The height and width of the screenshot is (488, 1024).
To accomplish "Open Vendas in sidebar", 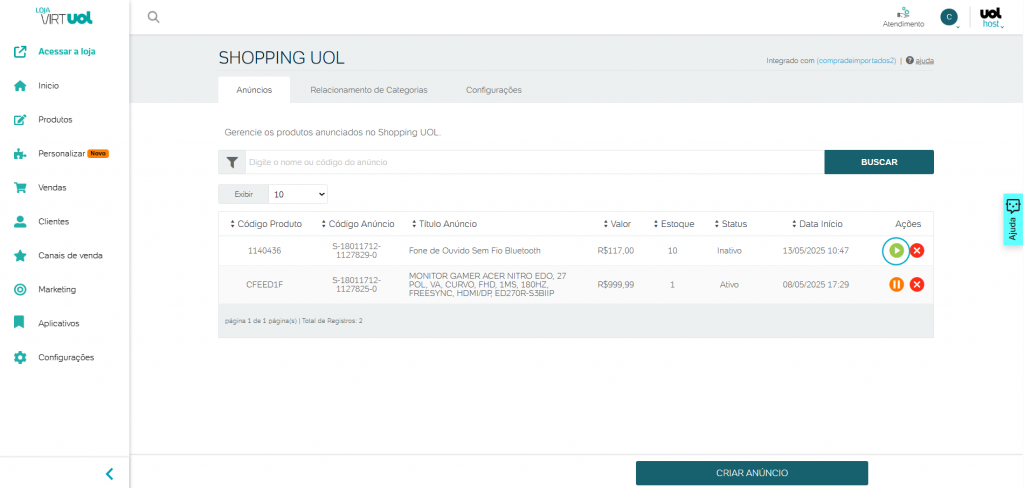I will pyautogui.click(x=52, y=187).
